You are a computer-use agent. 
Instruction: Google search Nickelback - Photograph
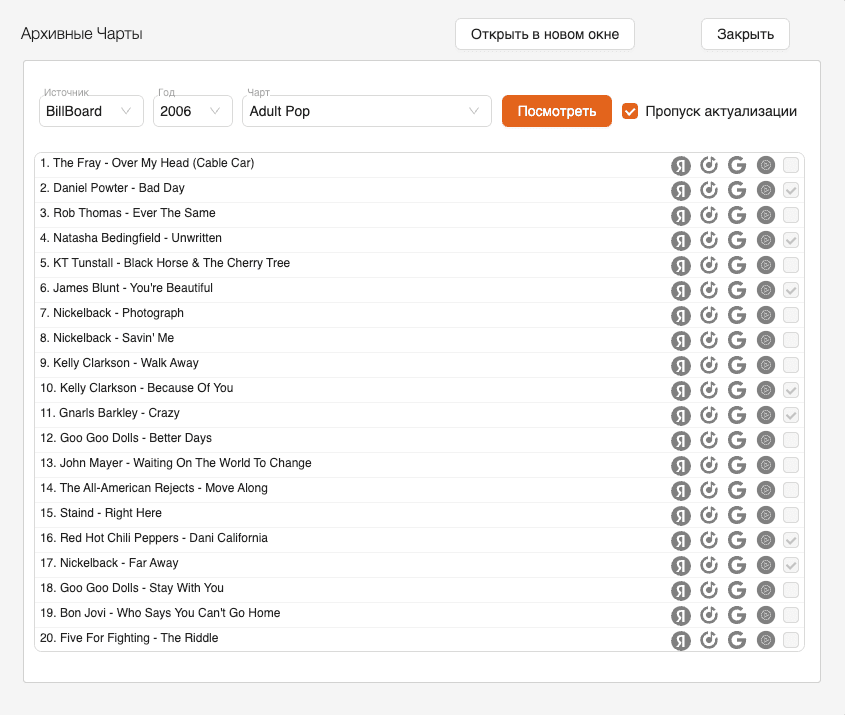click(737, 315)
